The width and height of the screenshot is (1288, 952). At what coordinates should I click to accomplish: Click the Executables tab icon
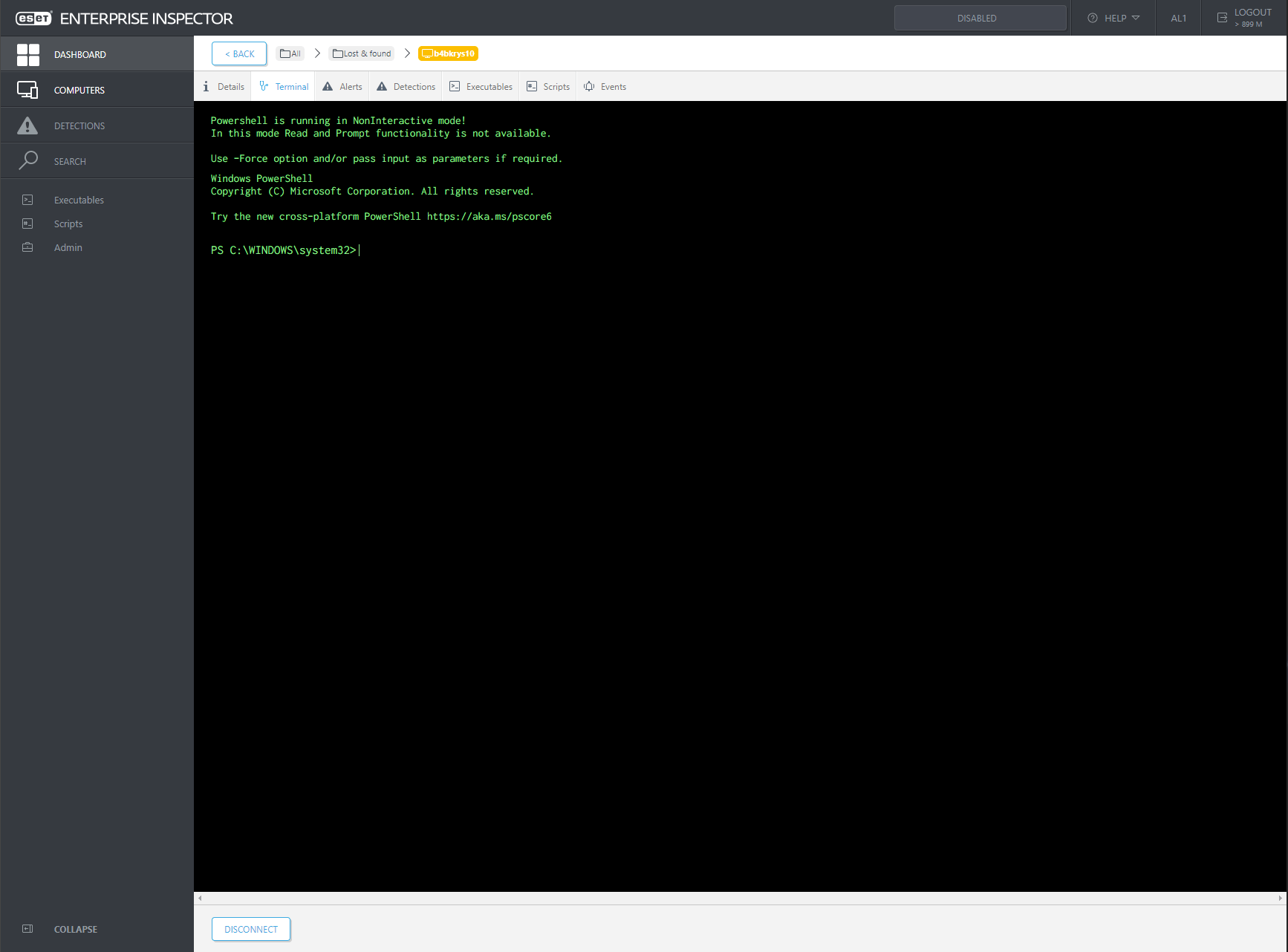tap(455, 86)
